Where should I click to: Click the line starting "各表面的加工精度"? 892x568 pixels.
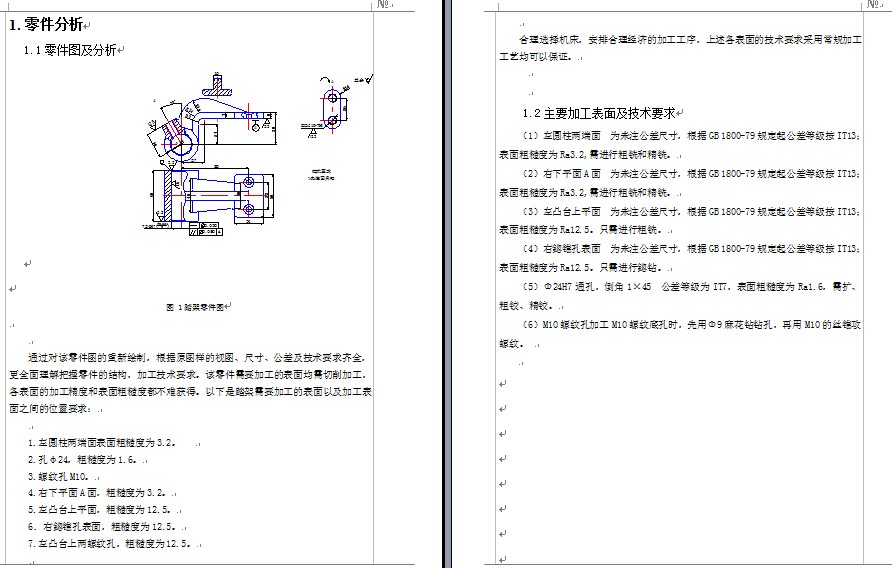point(190,392)
